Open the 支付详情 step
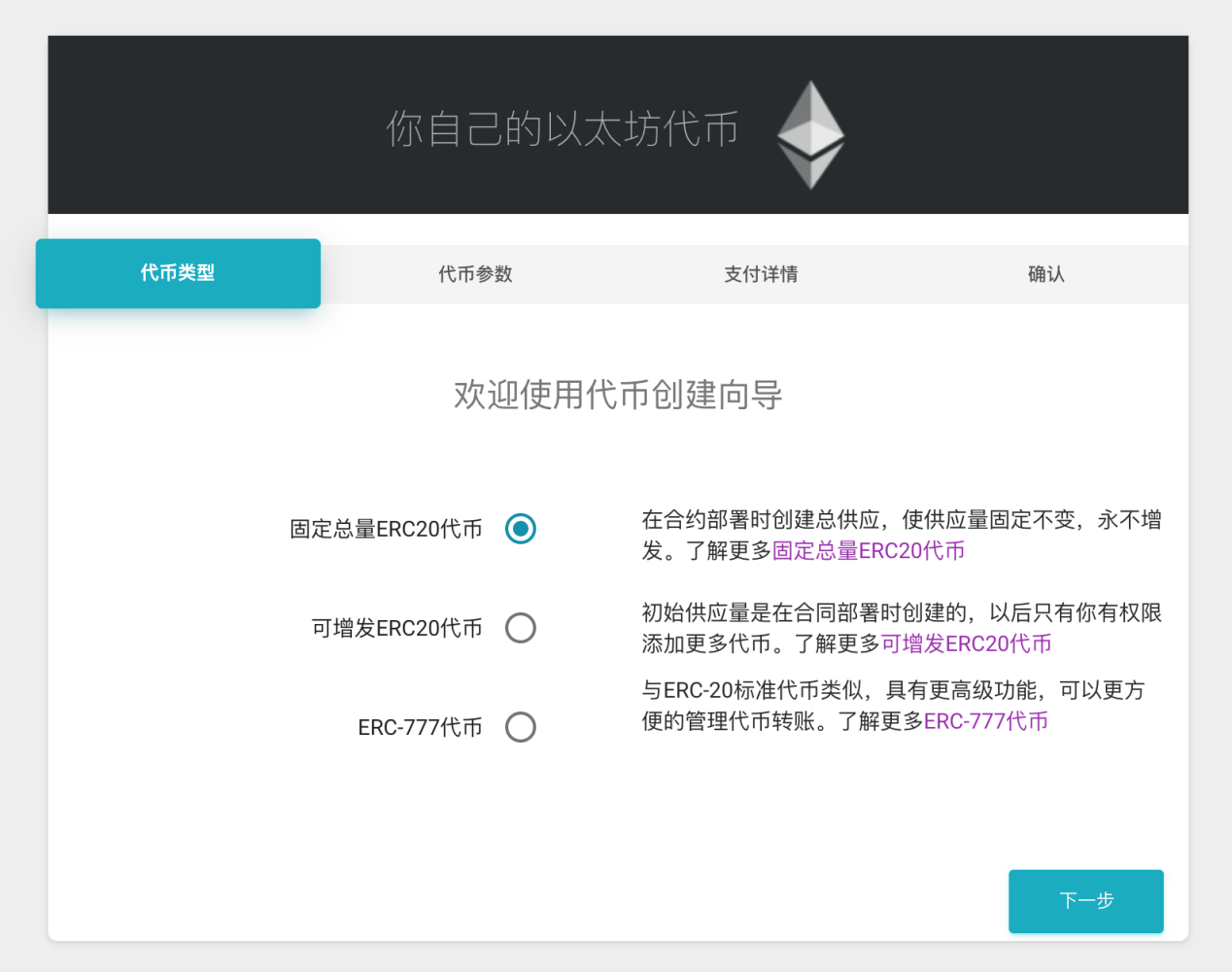 tap(761, 274)
